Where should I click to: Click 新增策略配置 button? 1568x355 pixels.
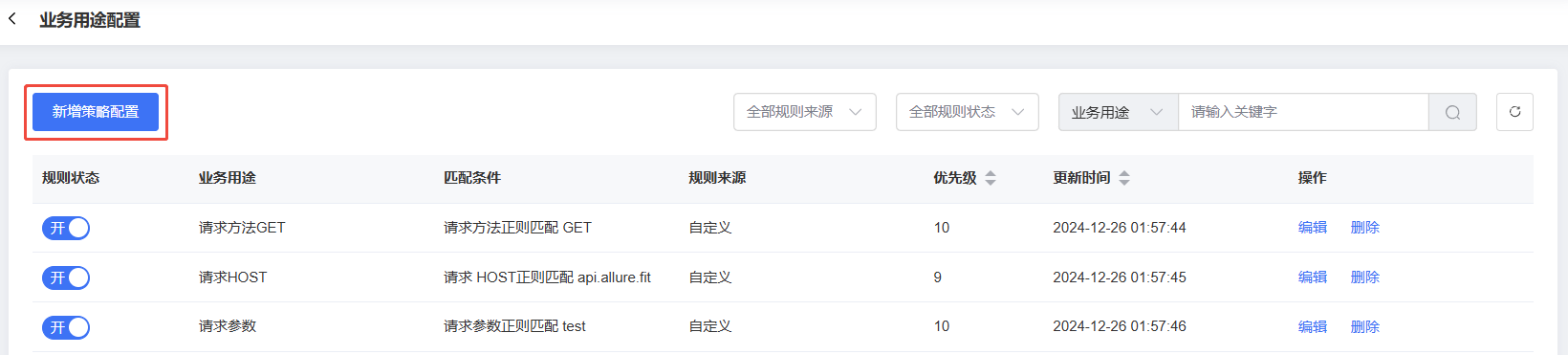(96, 112)
